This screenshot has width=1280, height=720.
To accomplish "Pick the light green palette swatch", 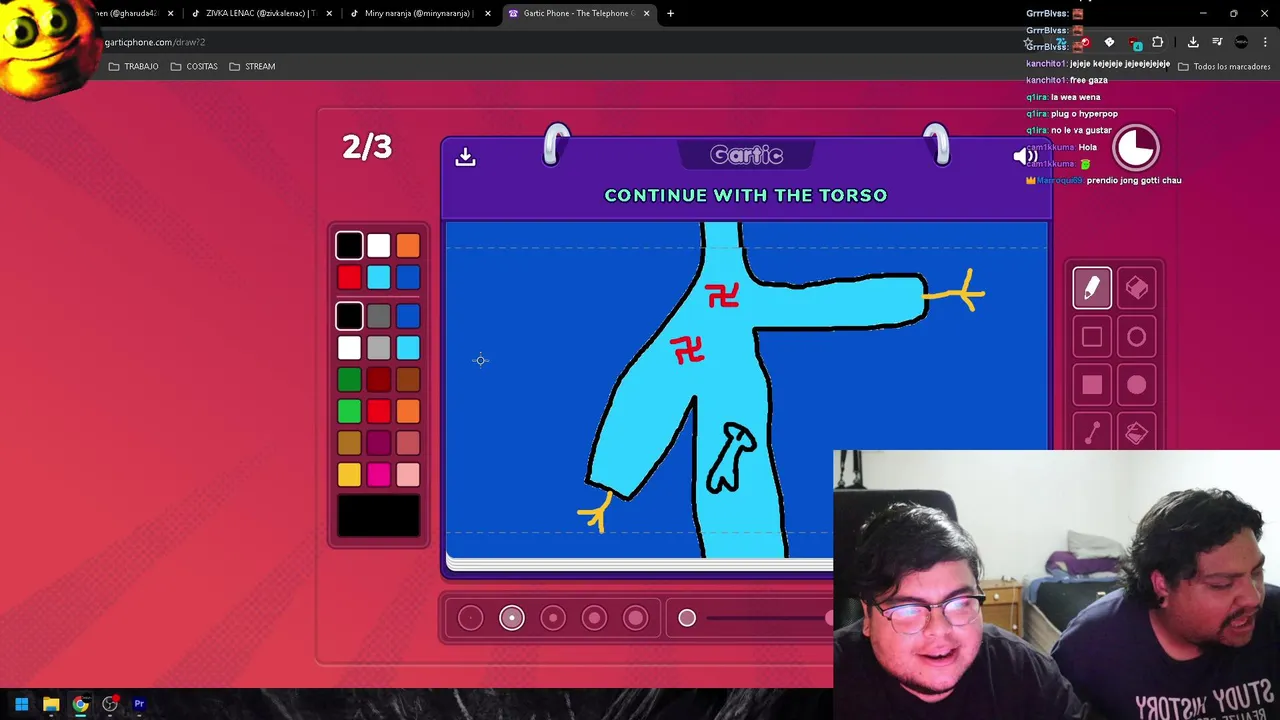I will click(x=349, y=411).
